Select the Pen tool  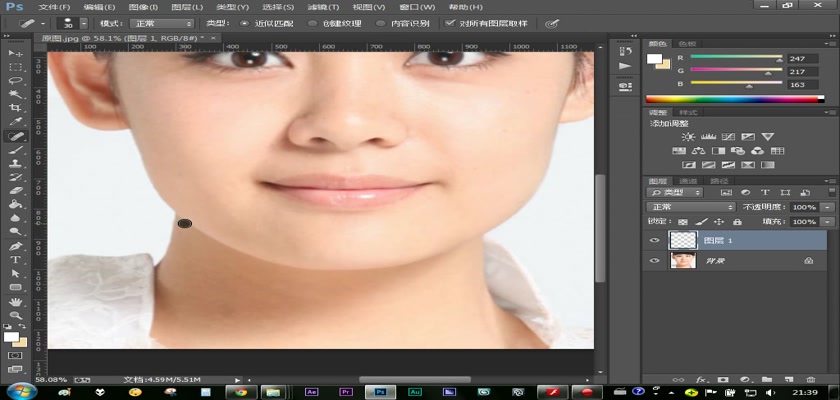point(16,246)
